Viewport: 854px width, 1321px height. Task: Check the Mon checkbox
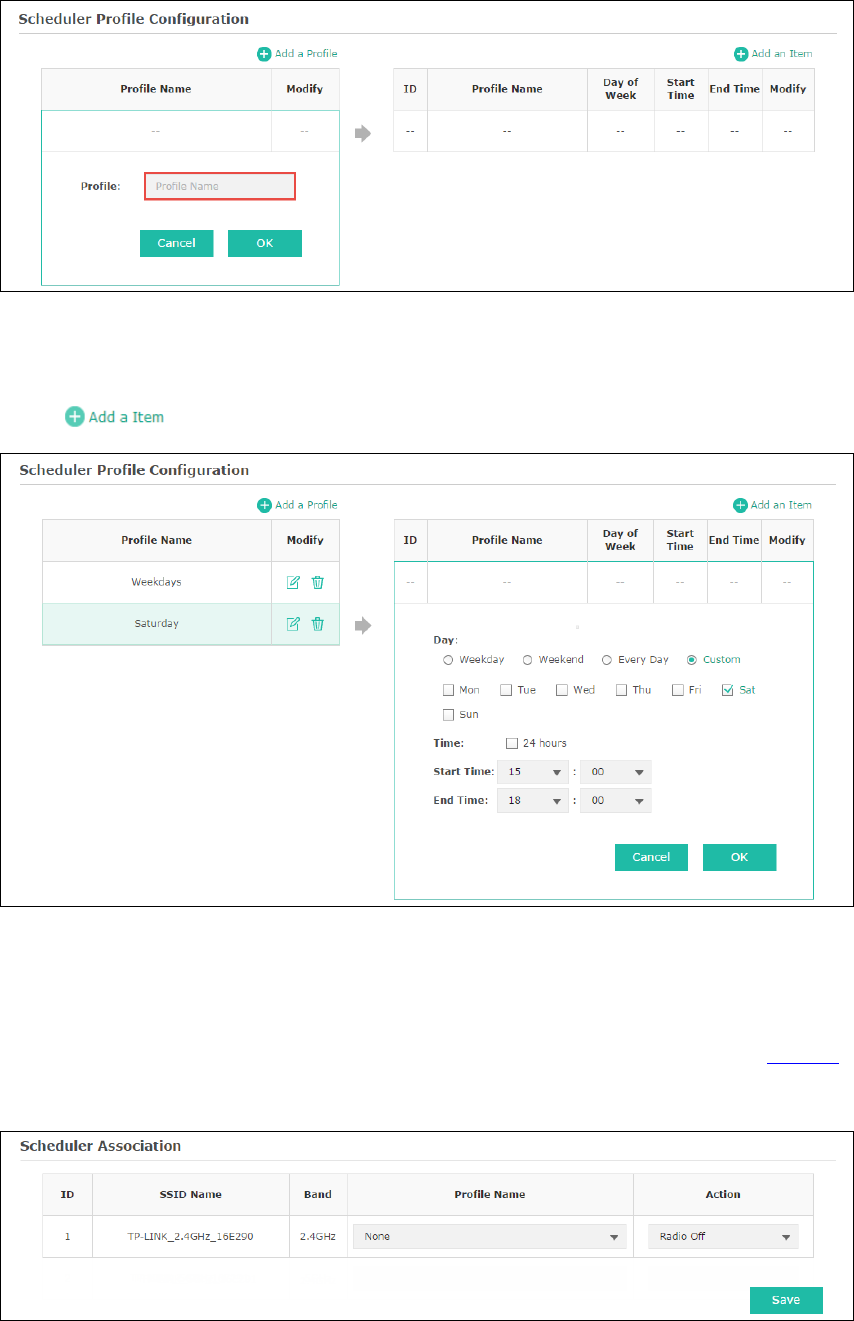tap(449, 690)
